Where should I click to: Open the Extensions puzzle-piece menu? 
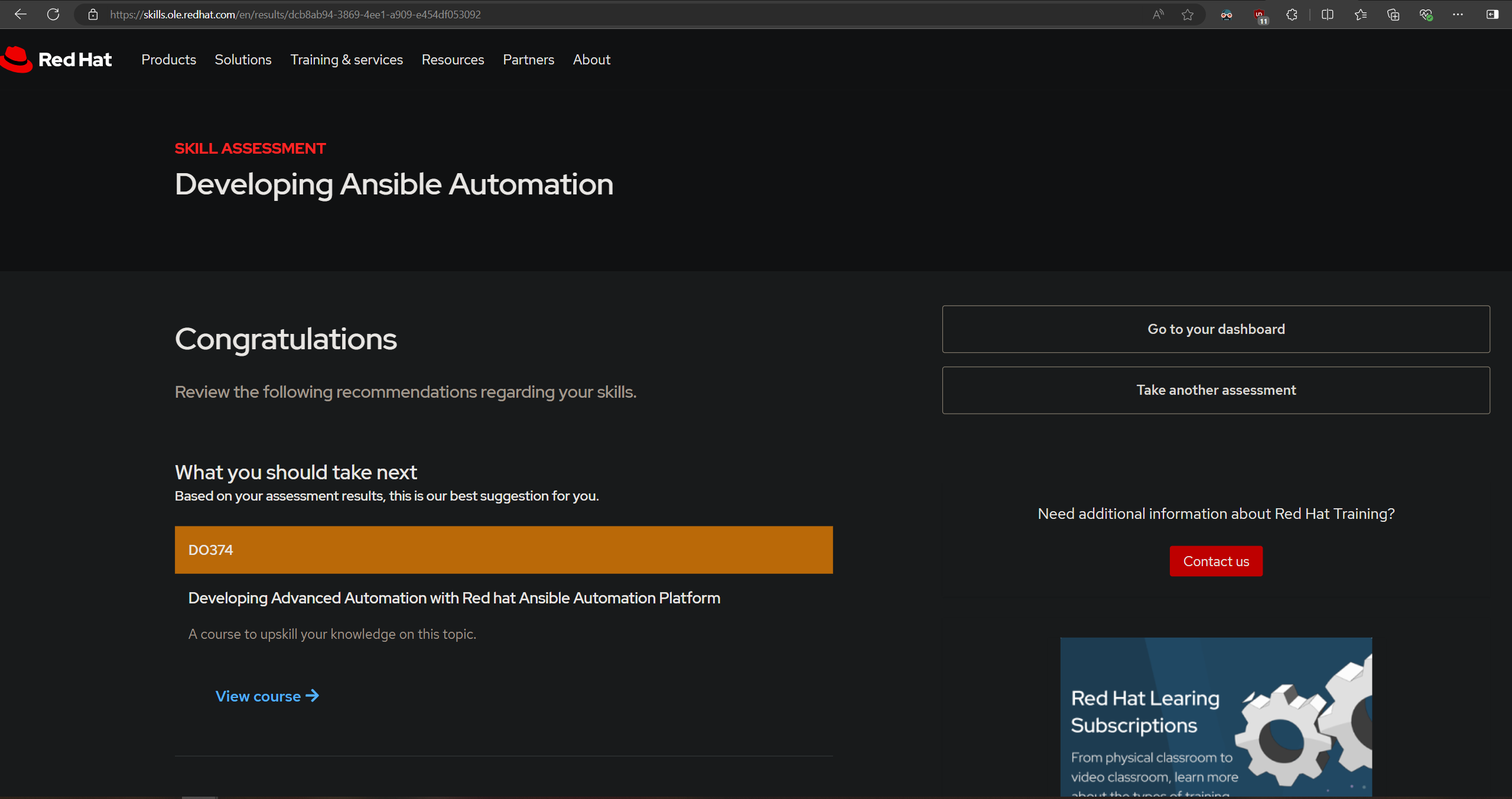point(1291,14)
